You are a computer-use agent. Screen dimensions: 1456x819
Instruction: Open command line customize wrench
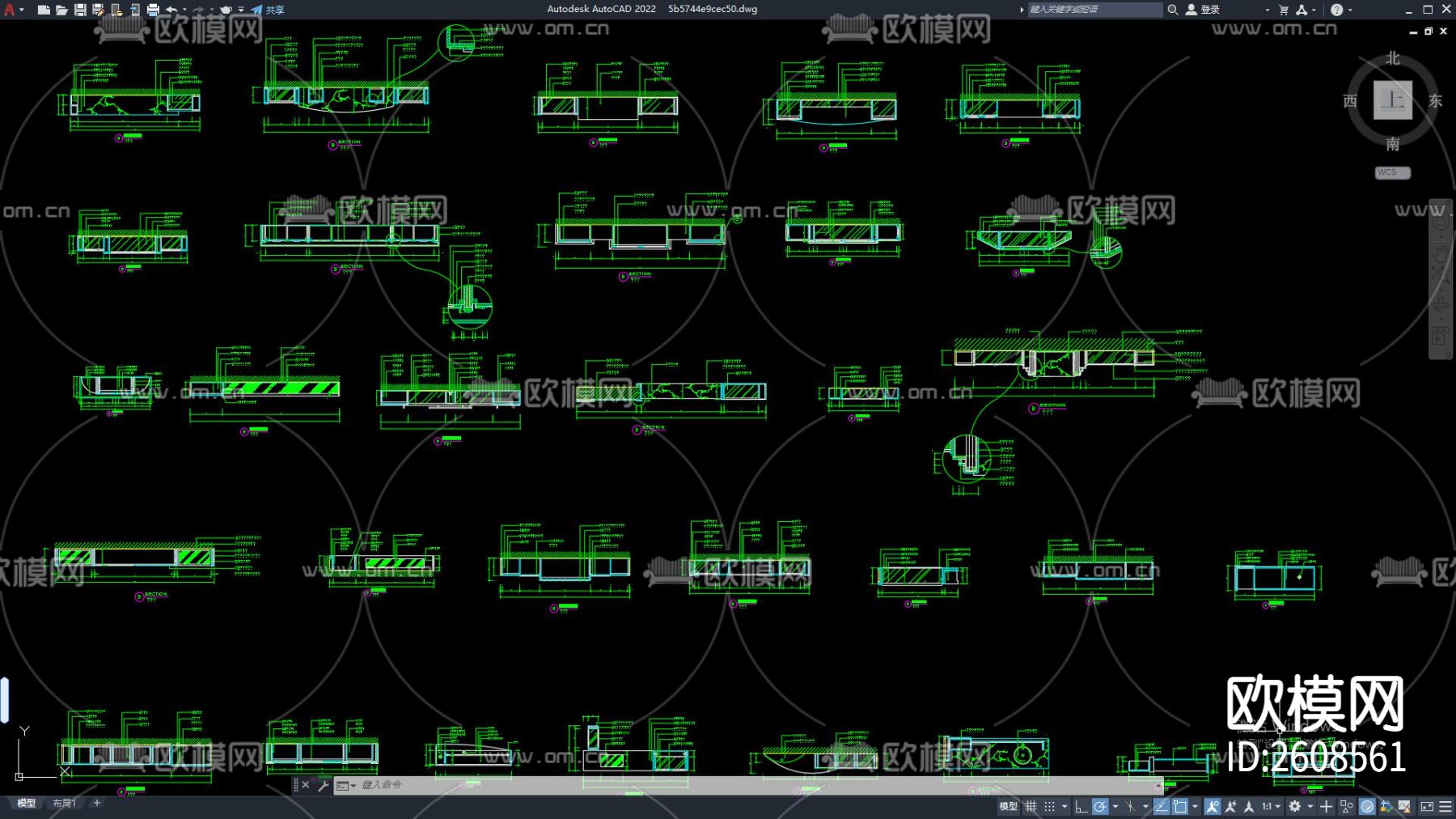323,785
